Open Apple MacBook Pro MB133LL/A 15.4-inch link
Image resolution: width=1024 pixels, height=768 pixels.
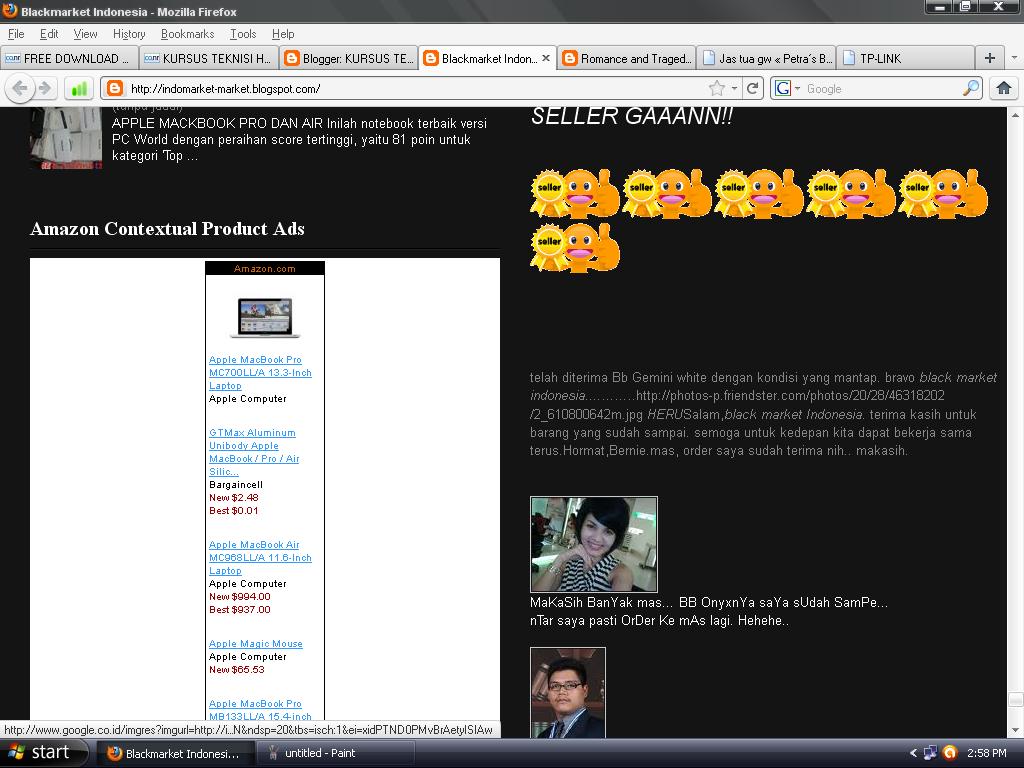pyautogui.click(x=260, y=710)
